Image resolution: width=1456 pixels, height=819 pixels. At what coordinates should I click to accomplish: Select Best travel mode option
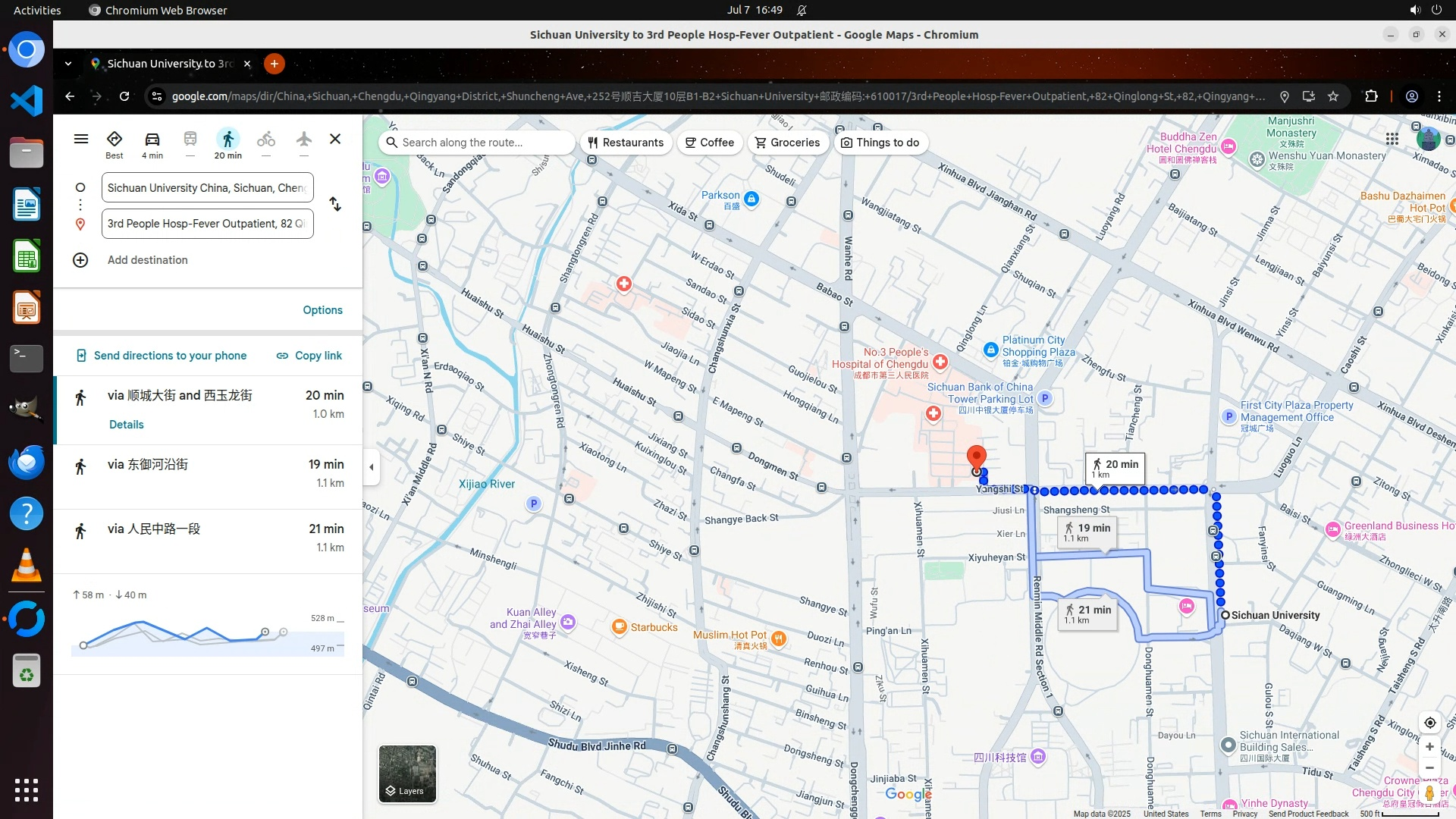(x=114, y=140)
